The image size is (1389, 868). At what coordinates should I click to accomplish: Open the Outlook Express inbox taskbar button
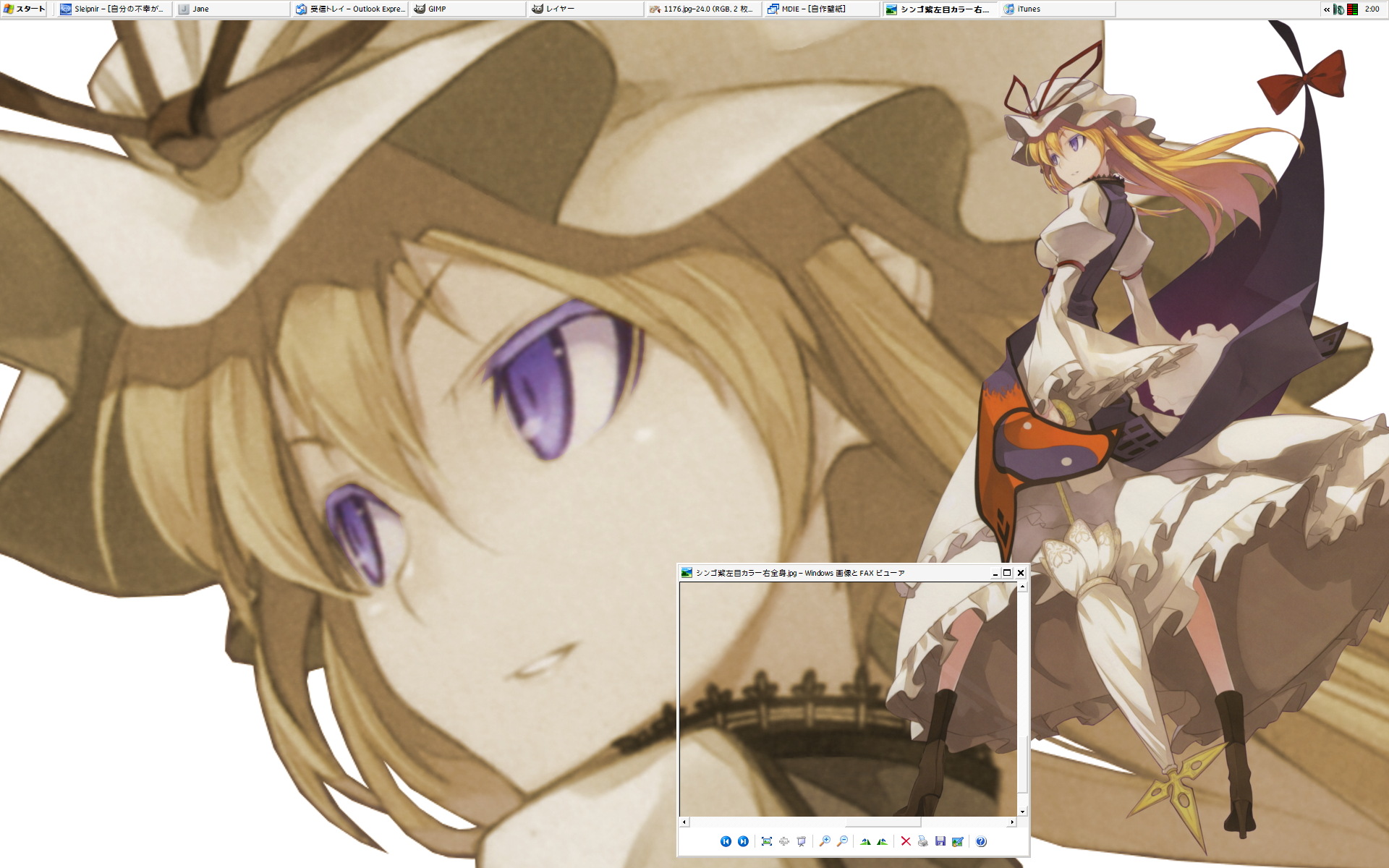click(x=351, y=9)
